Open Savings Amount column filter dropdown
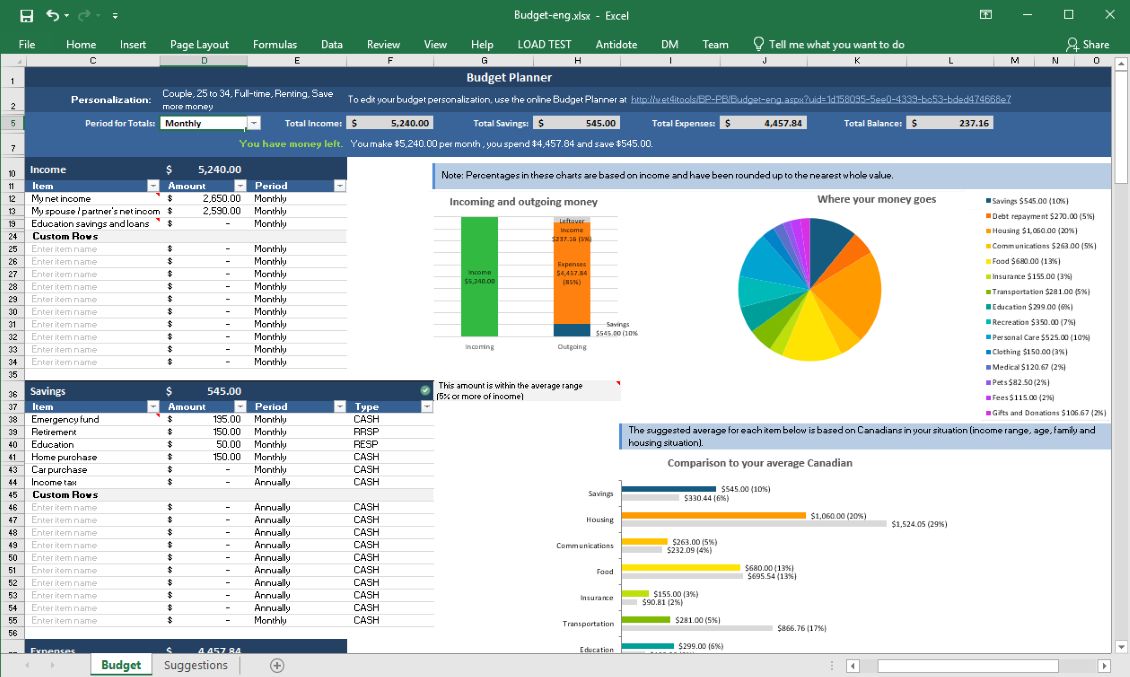This screenshot has width=1130, height=677. 240,407
